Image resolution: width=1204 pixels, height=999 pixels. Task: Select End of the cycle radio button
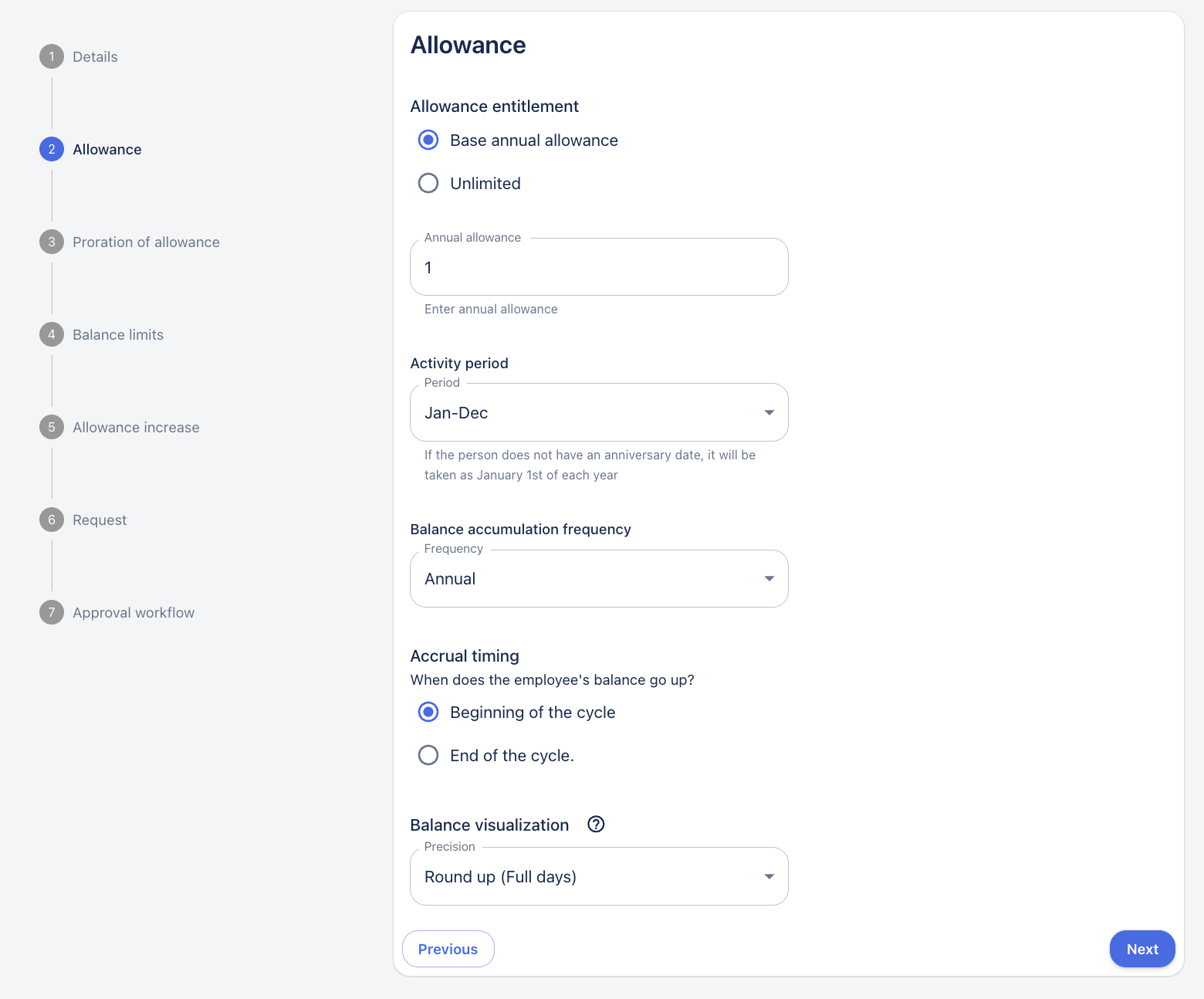428,755
